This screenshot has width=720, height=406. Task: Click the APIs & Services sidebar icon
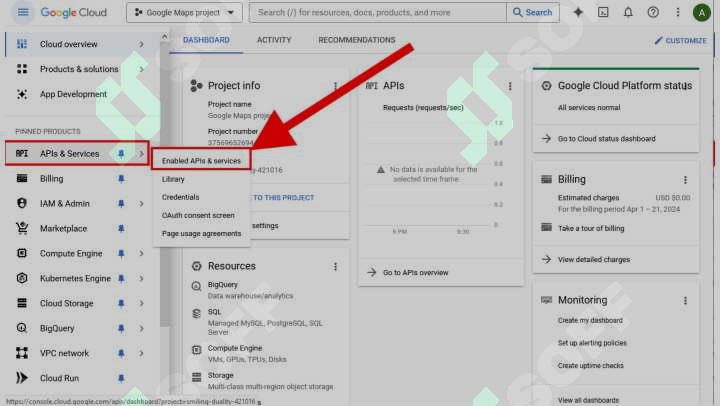click(22, 153)
